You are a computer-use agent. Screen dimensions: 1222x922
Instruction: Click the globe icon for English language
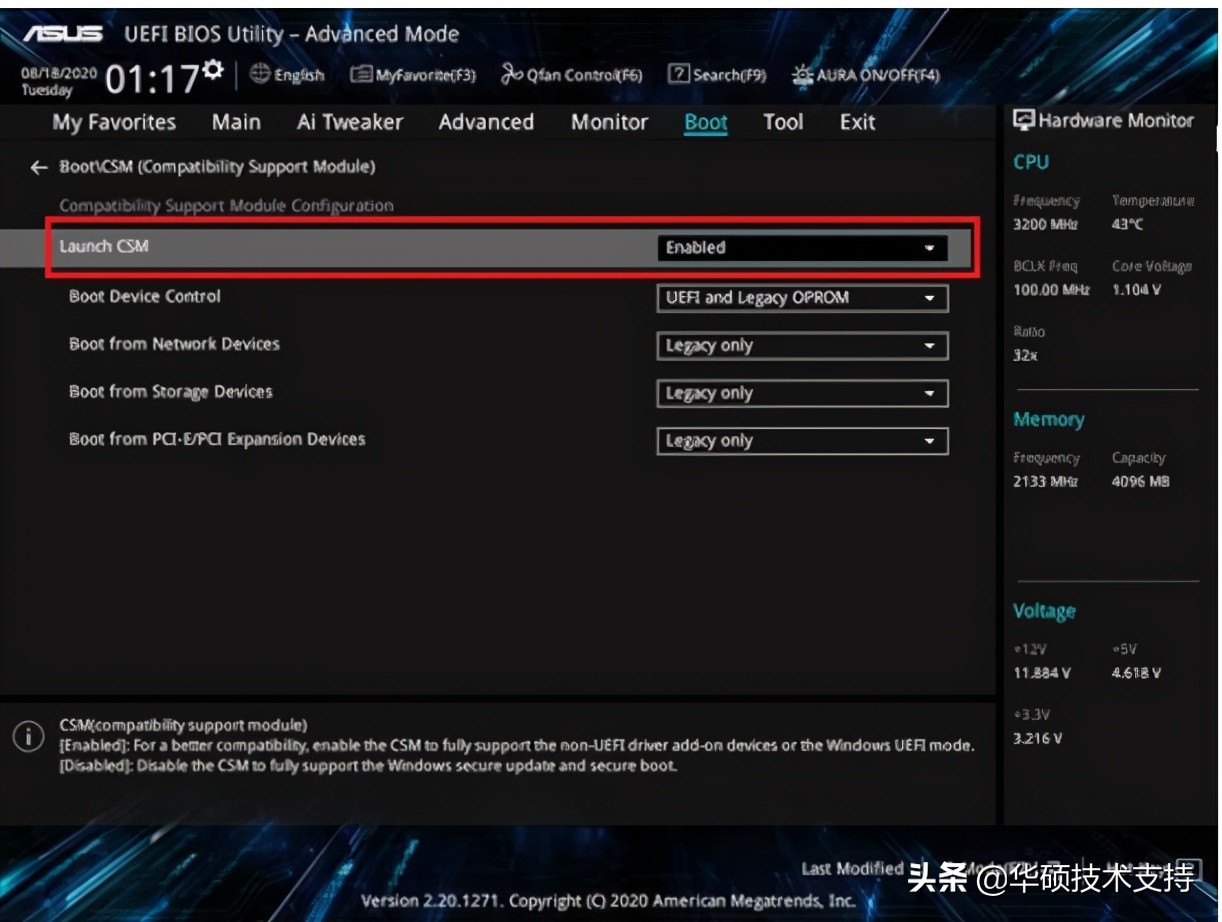[260, 75]
